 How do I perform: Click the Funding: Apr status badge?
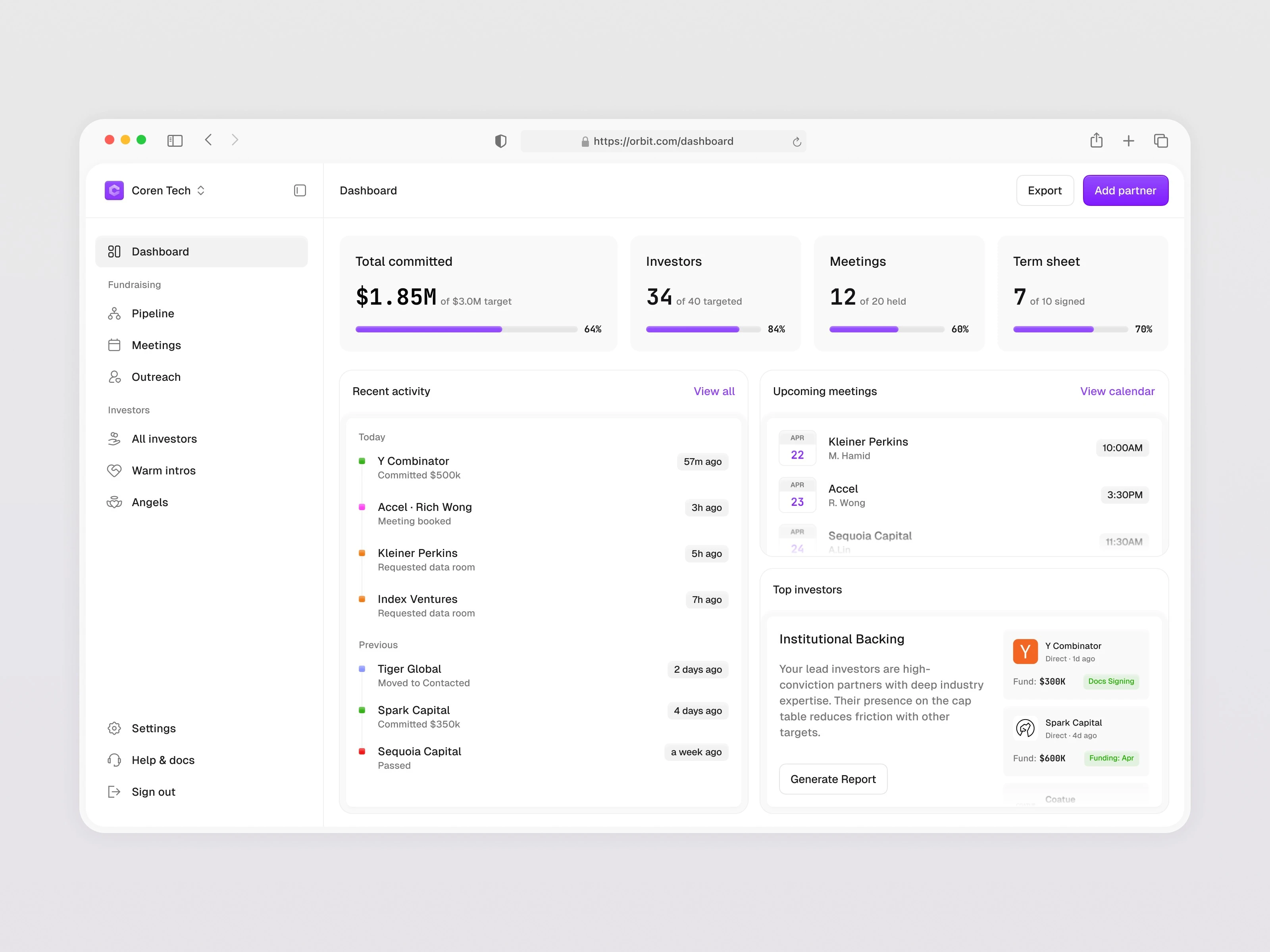click(1111, 758)
